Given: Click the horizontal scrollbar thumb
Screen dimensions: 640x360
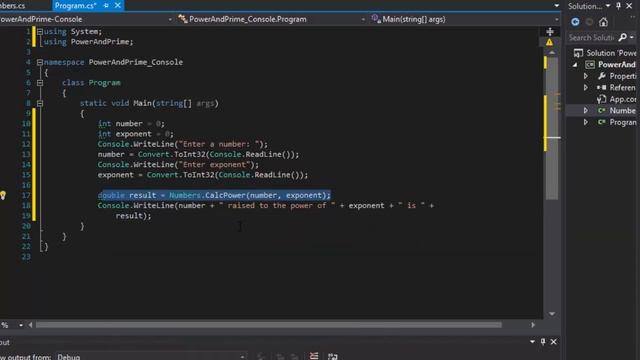Looking at the screenshot, I should 269,325.
